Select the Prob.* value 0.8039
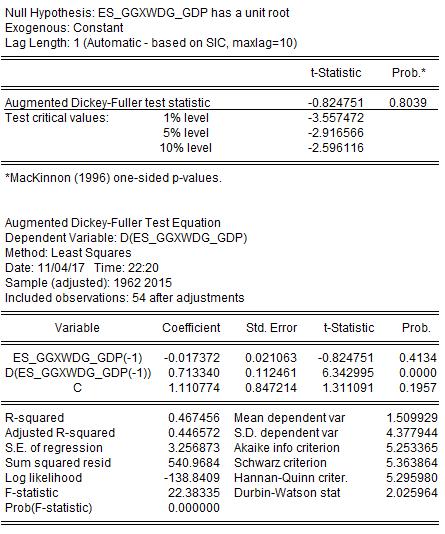The height and width of the screenshot is (534, 445). pos(408,103)
